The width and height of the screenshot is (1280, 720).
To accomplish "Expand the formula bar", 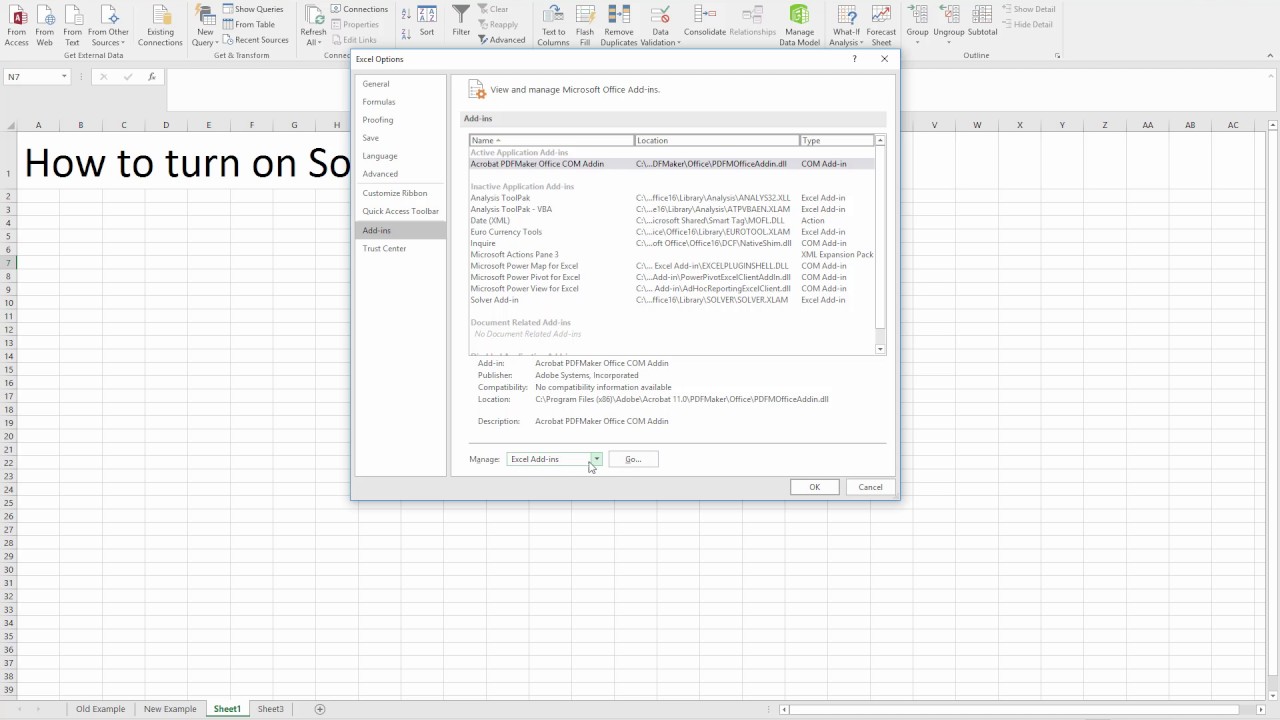I will click(1269, 77).
